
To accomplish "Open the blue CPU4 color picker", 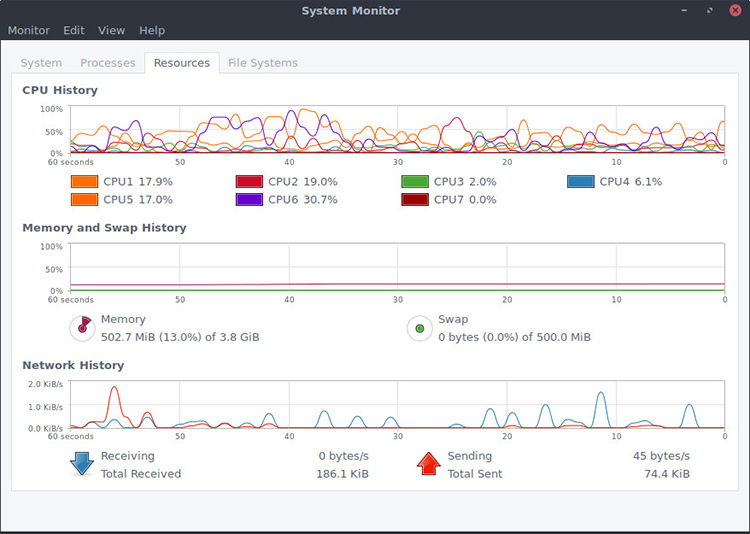I will tap(581, 182).
